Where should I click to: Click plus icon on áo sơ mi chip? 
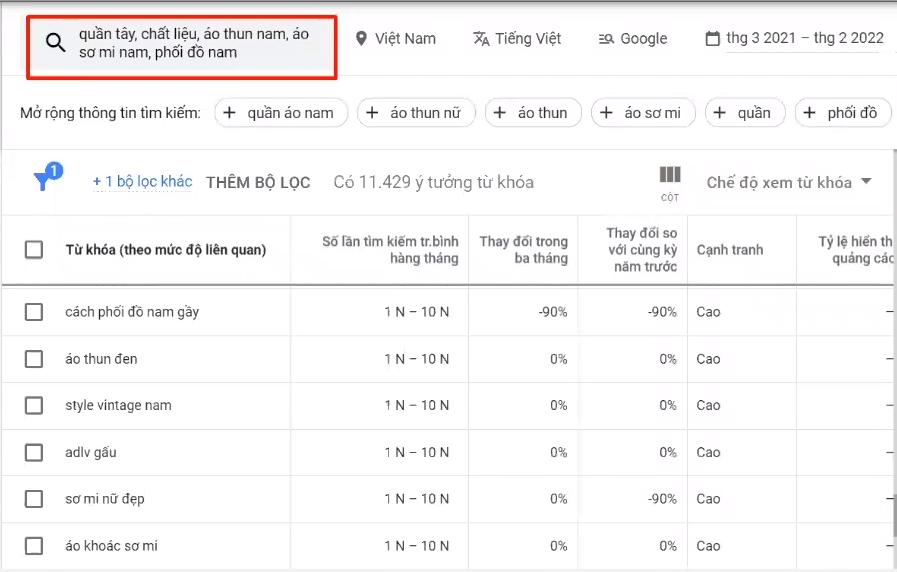point(606,113)
